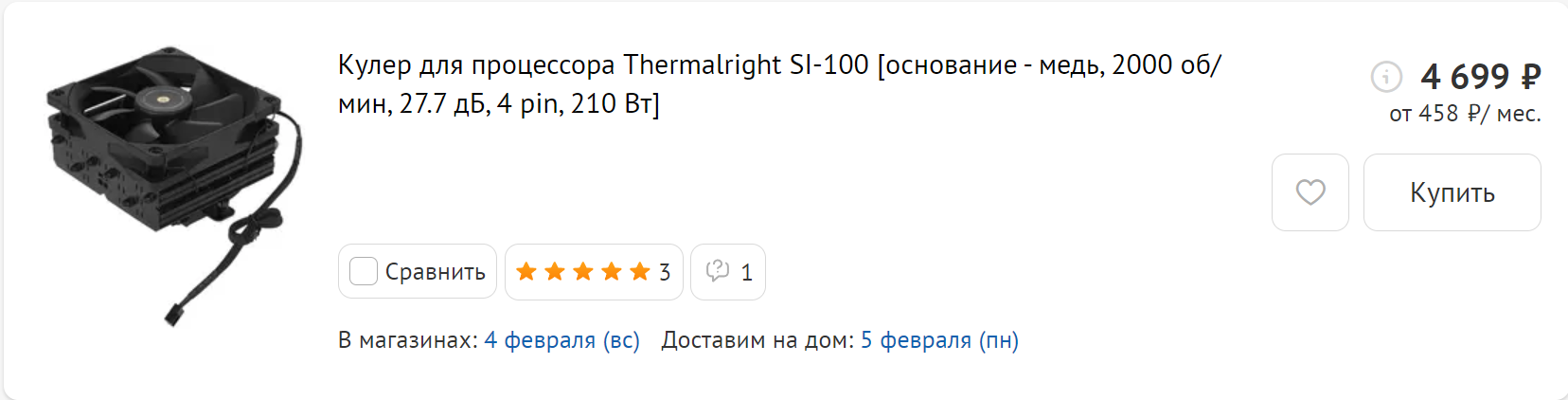Click the 5 февраля (пн) home delivery date
The image size is (1568, 400).
click(939, 340)
